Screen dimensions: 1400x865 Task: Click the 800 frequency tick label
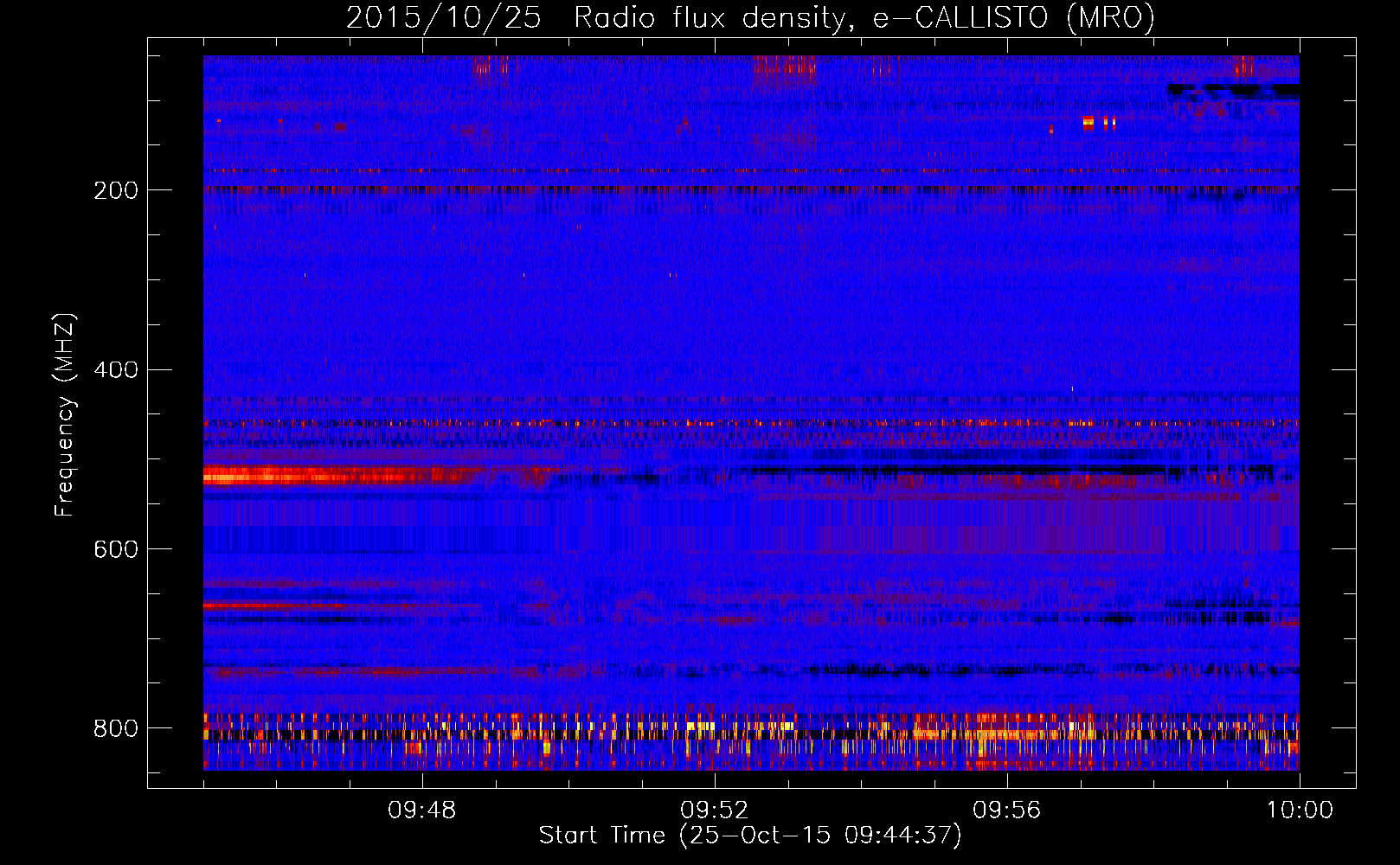click(116, 729)
